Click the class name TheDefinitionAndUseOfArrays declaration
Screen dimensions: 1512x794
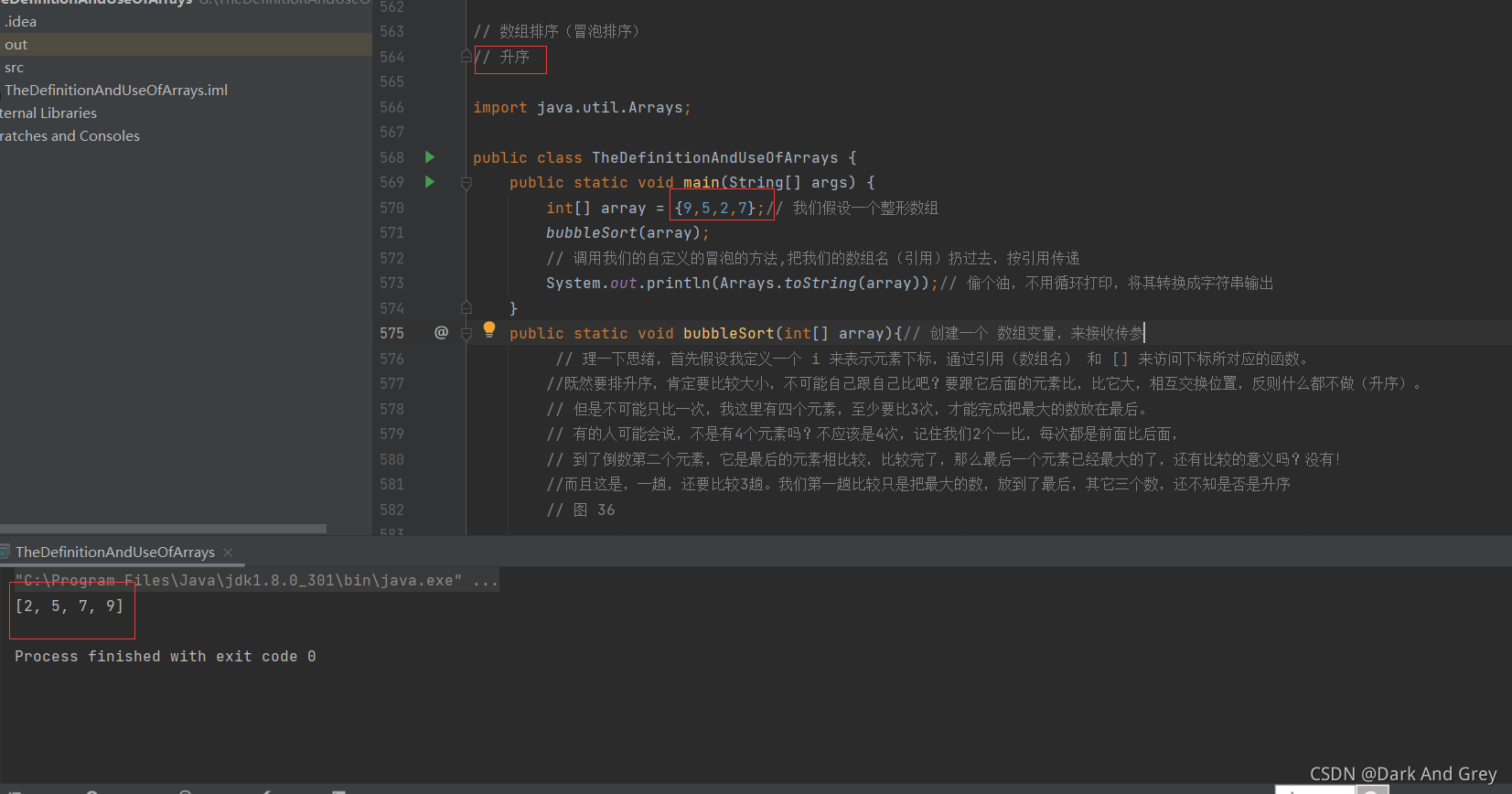pyautogui.click(x=714, y=157)
